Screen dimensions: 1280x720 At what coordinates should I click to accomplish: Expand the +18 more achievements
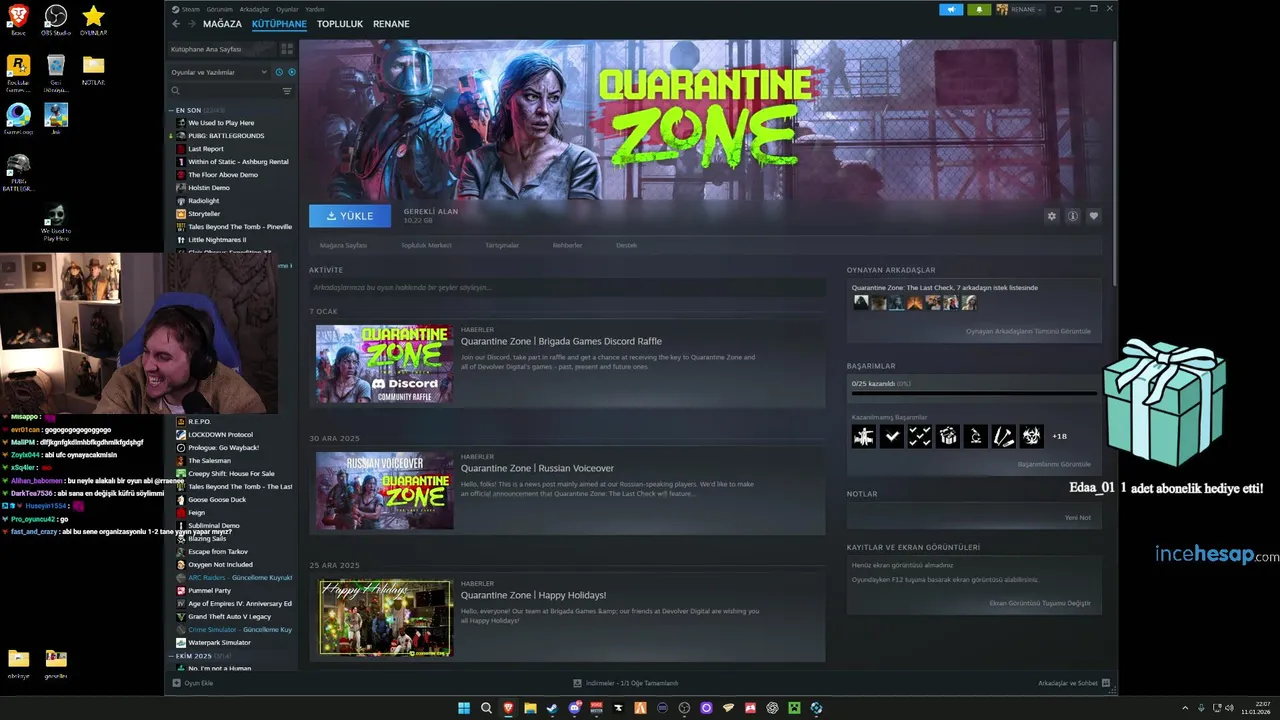[1059, 436]
